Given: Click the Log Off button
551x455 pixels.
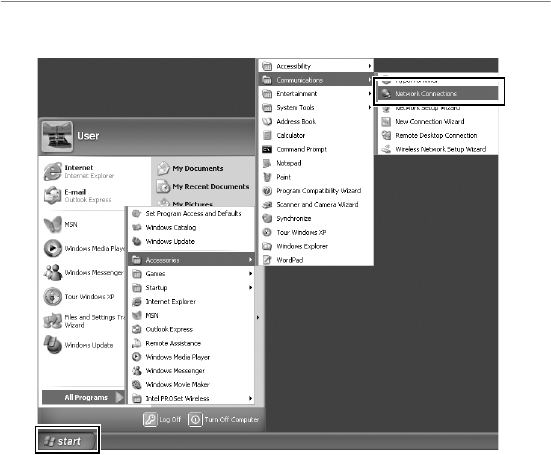Looking at the screenshot, I should point(162,420).
